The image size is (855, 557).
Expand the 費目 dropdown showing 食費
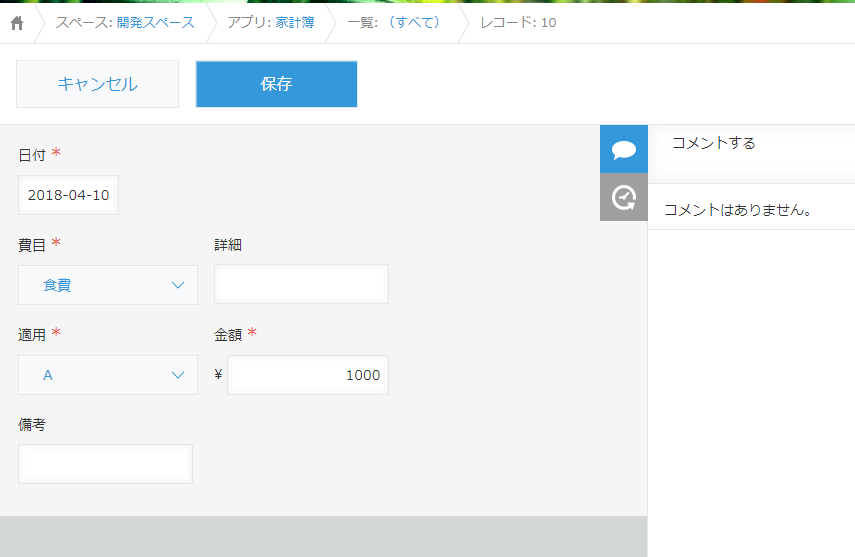[x=108, y=285]
